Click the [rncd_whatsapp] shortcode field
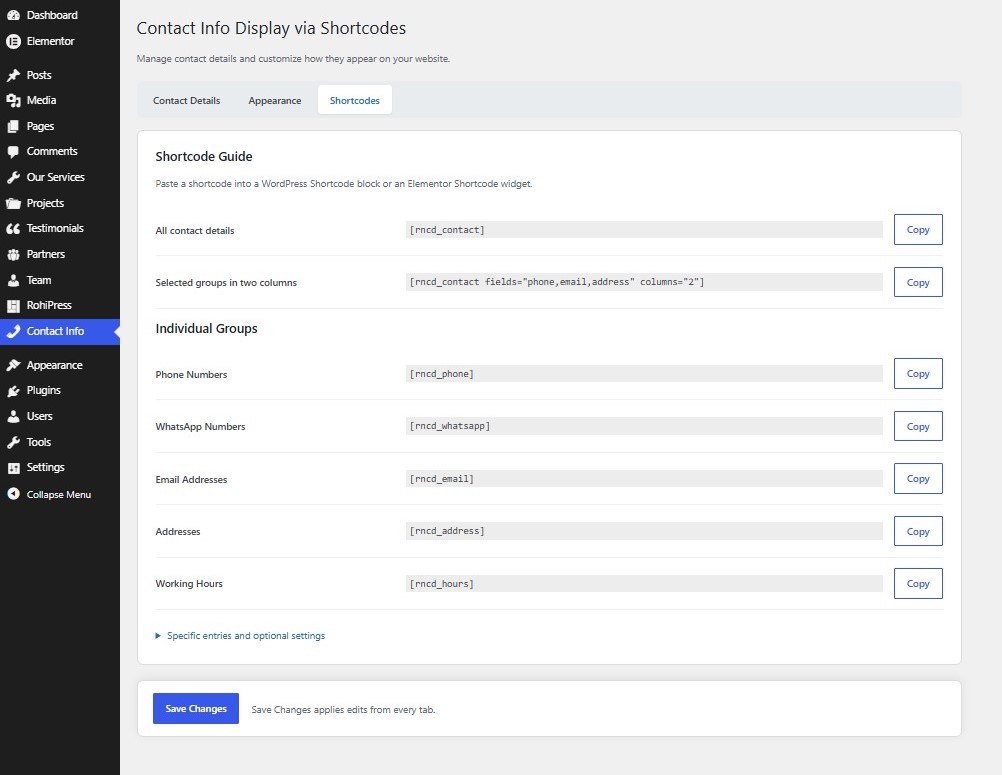1002x775 pixels. [x=644, y=426]
